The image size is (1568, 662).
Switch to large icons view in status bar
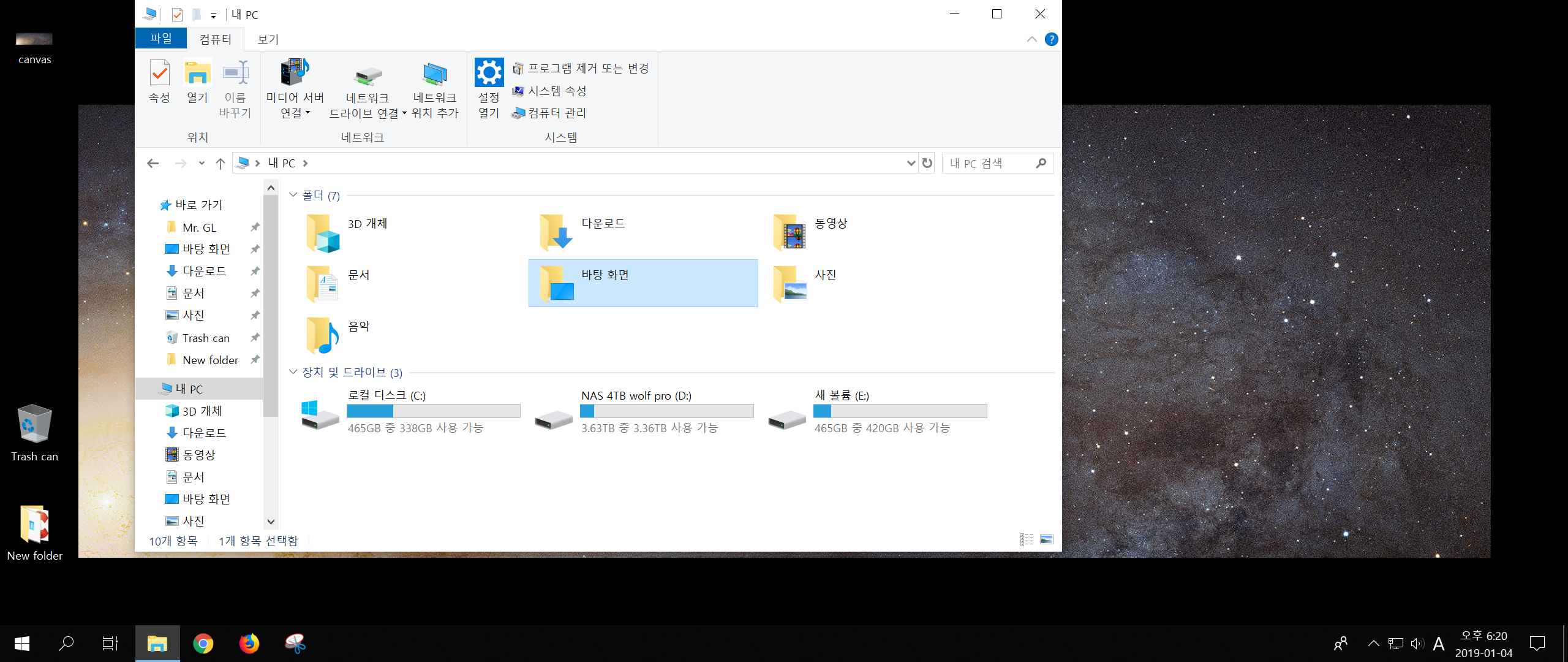(x=1047, y=540)
